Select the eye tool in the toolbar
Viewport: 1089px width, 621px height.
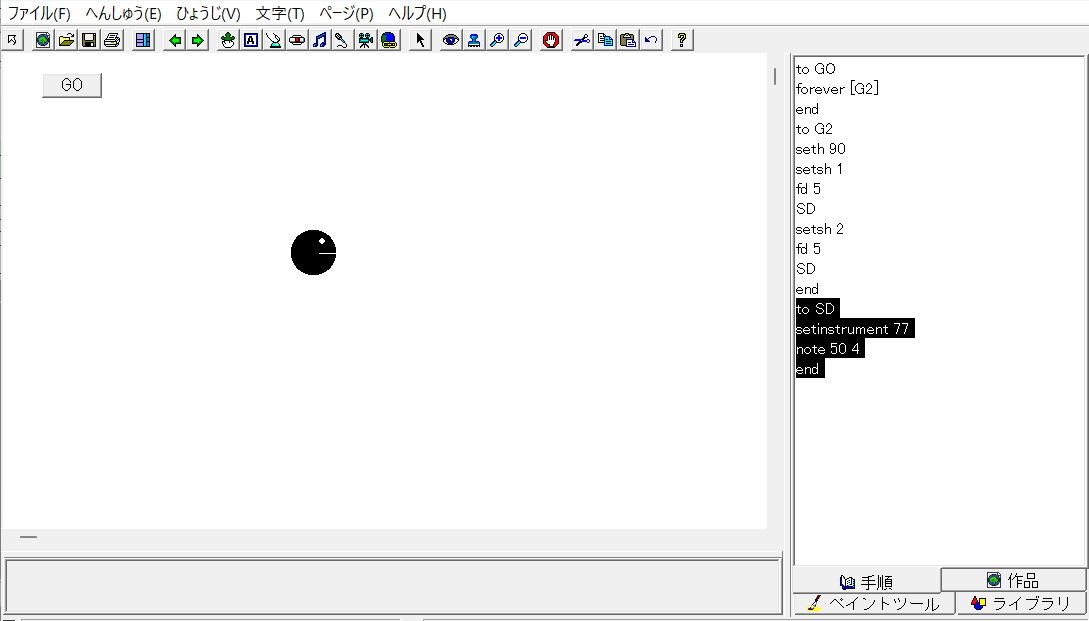[x=451, y=40]
